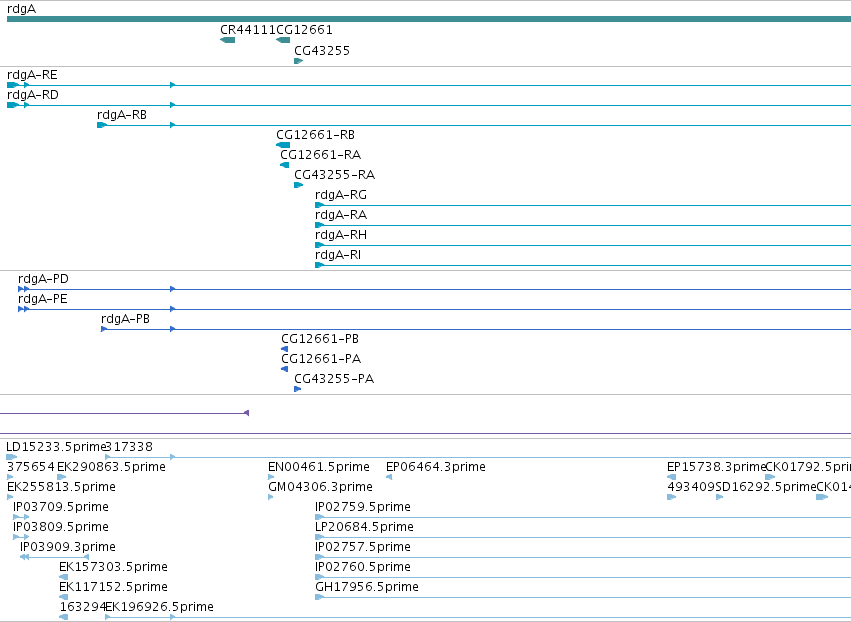Select the rdgA-RB transcript
Viewport: 851px width, 622px height.
click(474, 125)
